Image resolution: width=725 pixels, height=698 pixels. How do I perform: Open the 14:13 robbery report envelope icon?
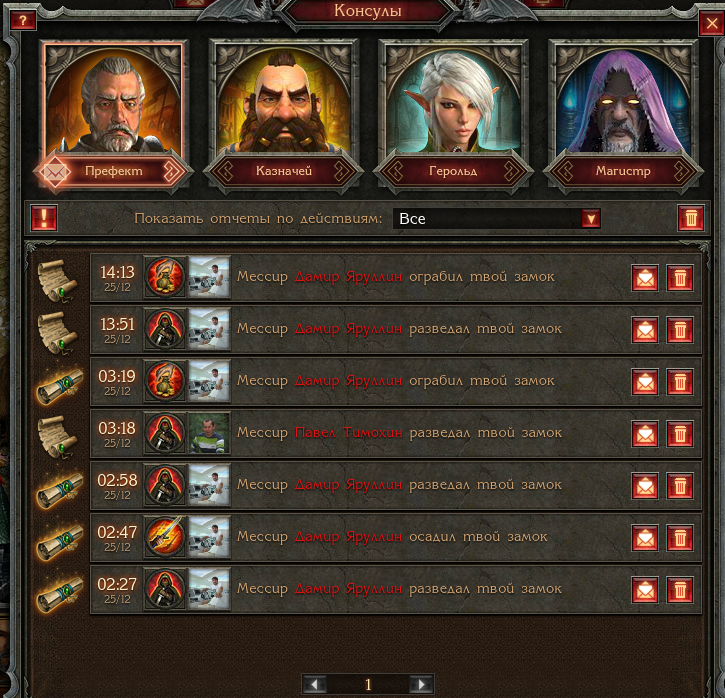[x=645, y=278]
